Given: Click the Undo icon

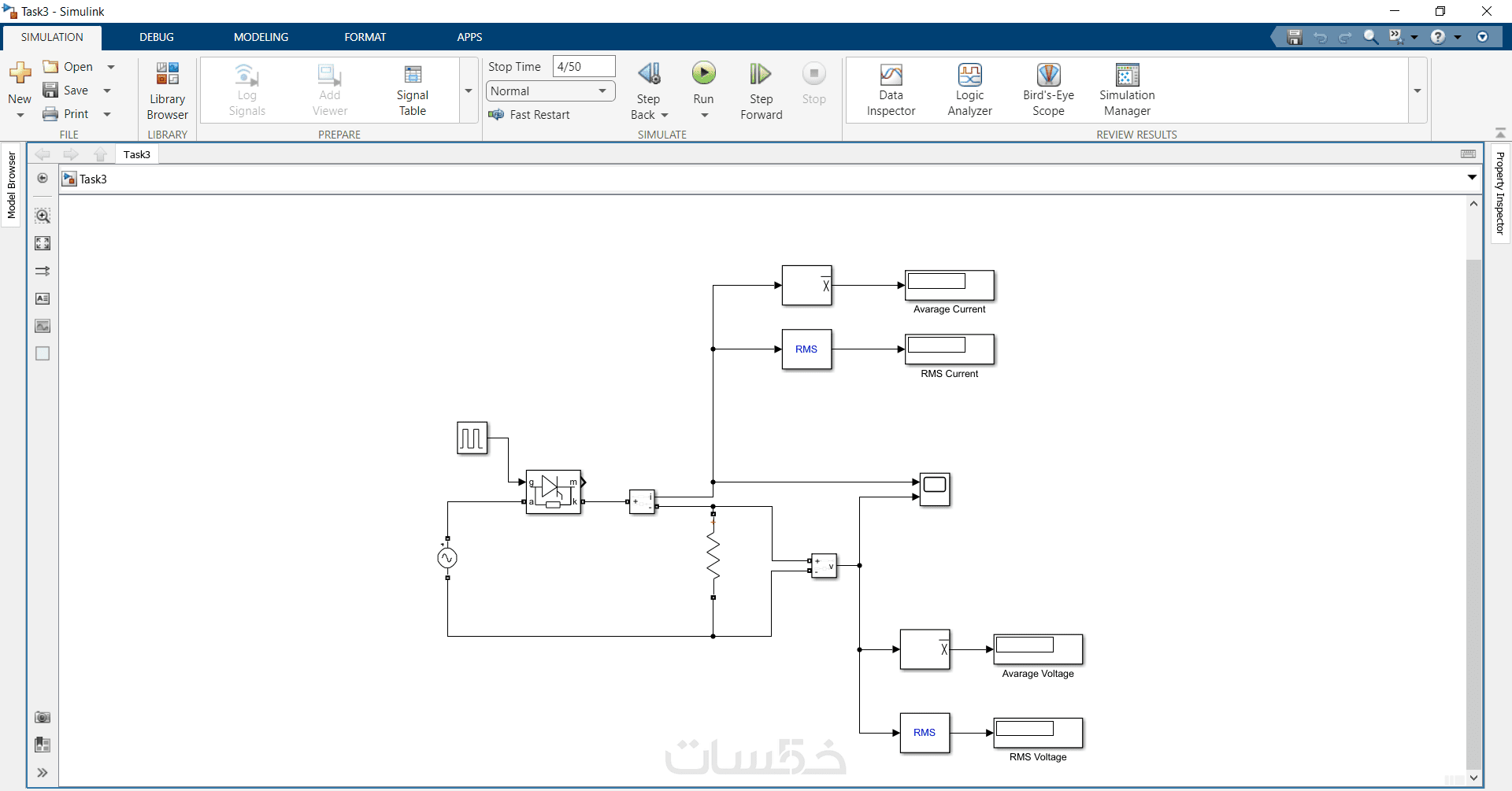Looking at the screenshot, I should tap(1320, 37).
